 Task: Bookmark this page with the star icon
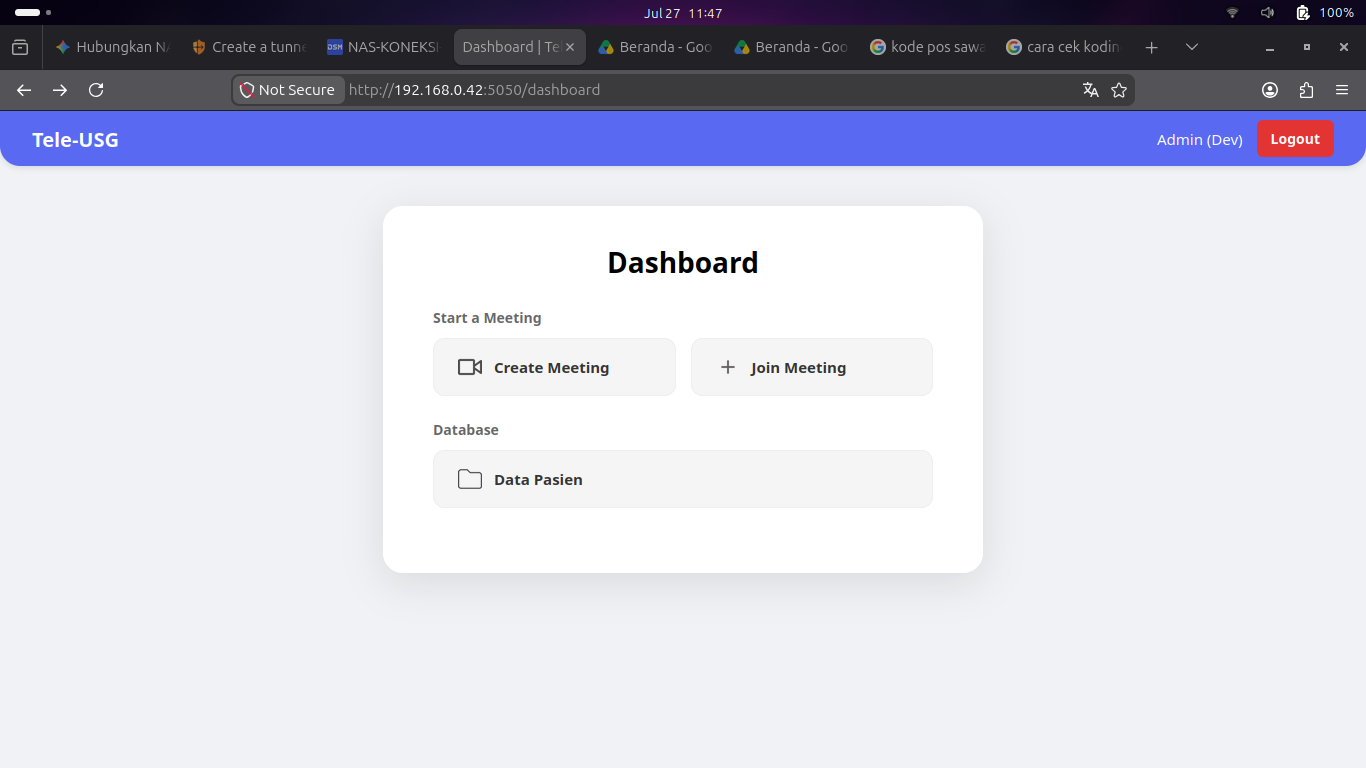[x=1119, y=90]
